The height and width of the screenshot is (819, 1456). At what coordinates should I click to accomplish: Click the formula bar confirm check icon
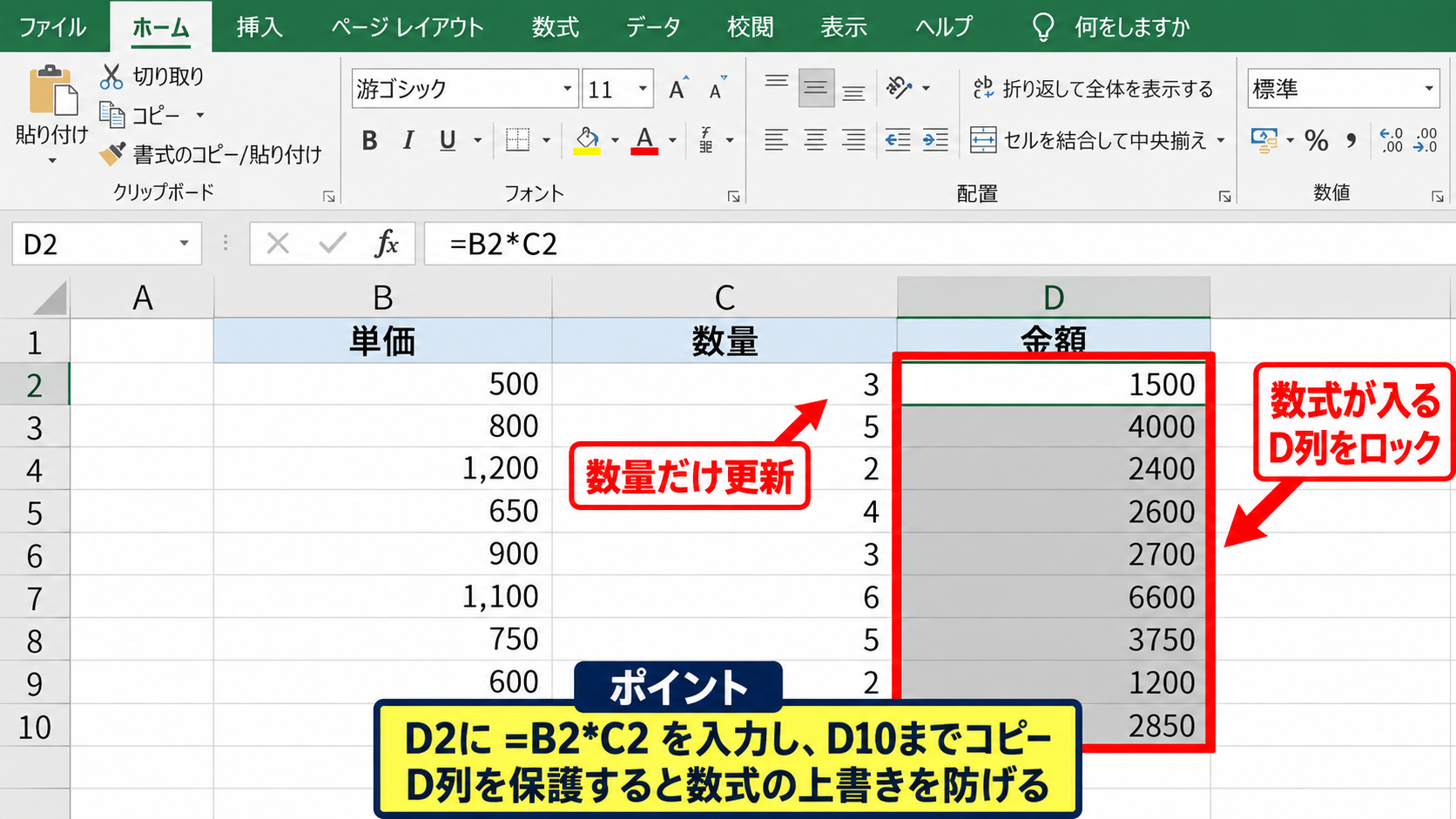click(x=333, y=244)
